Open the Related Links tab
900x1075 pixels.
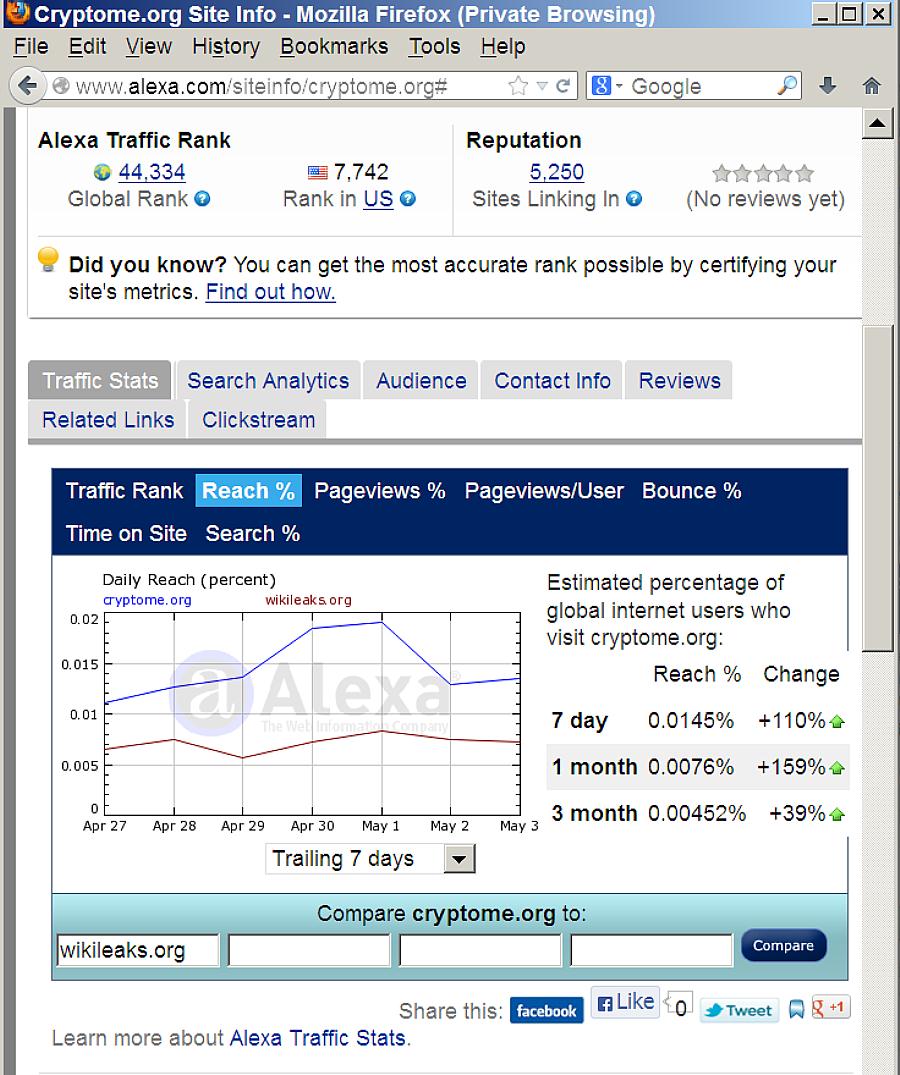108,420
